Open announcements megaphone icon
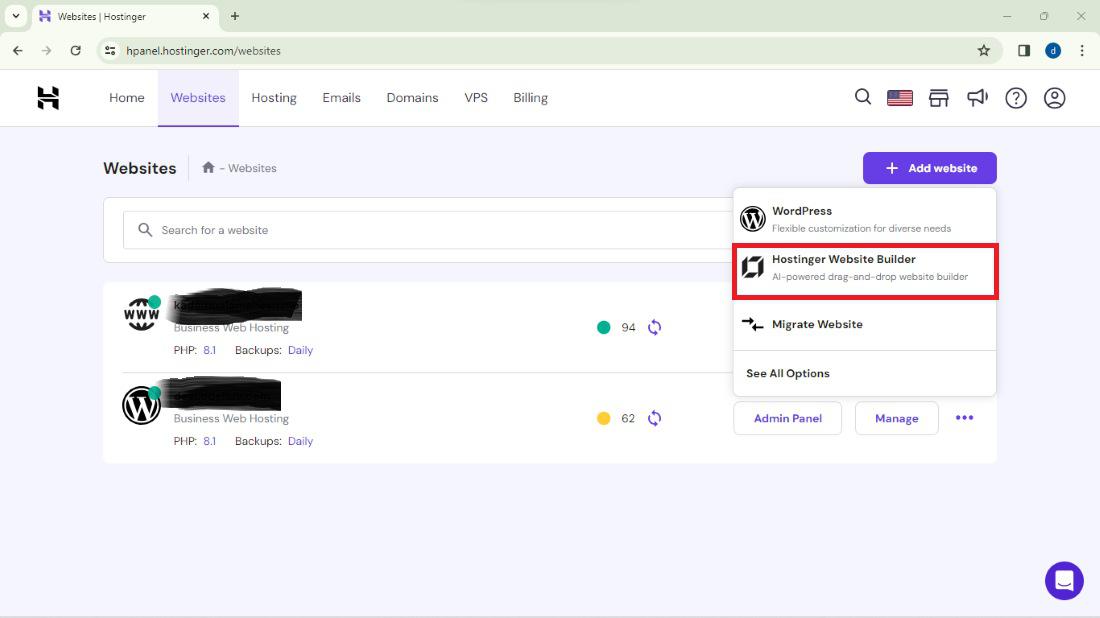Screen dimensions: 1100x618 click(x=977, y=98)
